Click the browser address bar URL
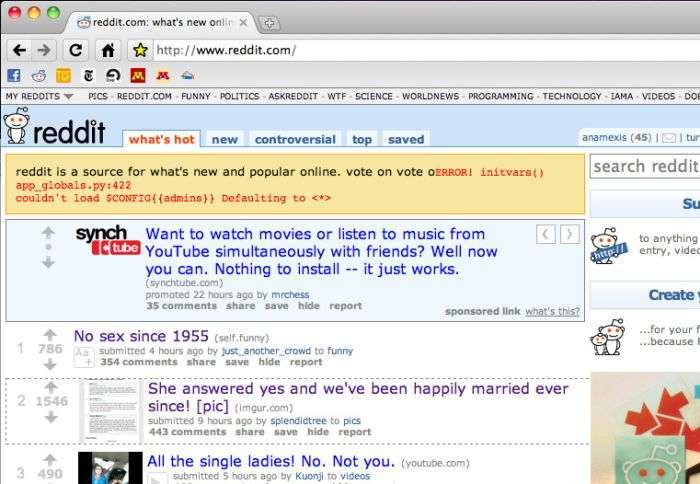The width and height of the screenshot is (700, 484). click(226, 50)
